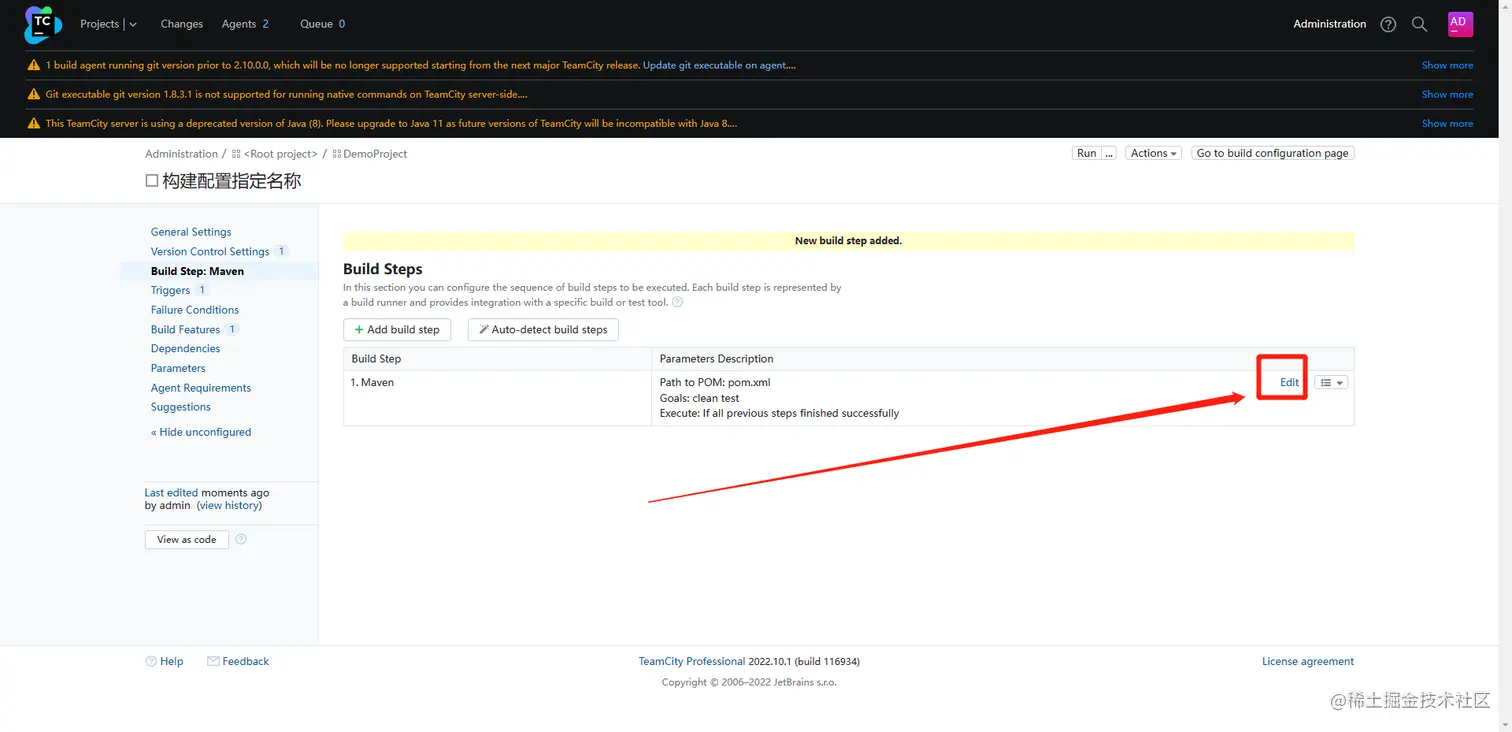Image resolution: width=1512 pixels, height=732 pixels.
Task: Open Suggestions in sidebar
Action: coord(181,407)
